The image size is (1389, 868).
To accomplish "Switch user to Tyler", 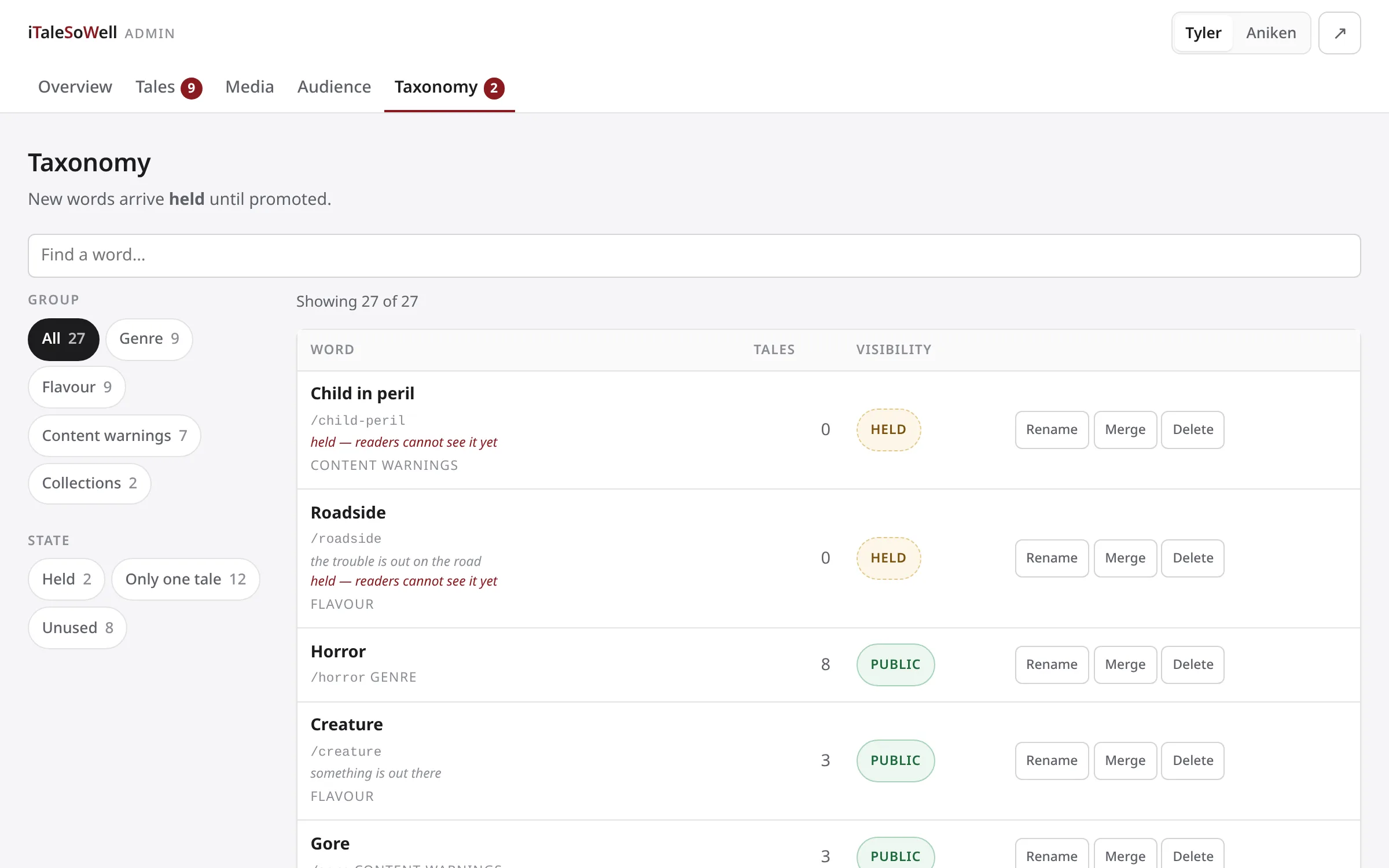I will pyautogui.click(x=1203, y=33).
